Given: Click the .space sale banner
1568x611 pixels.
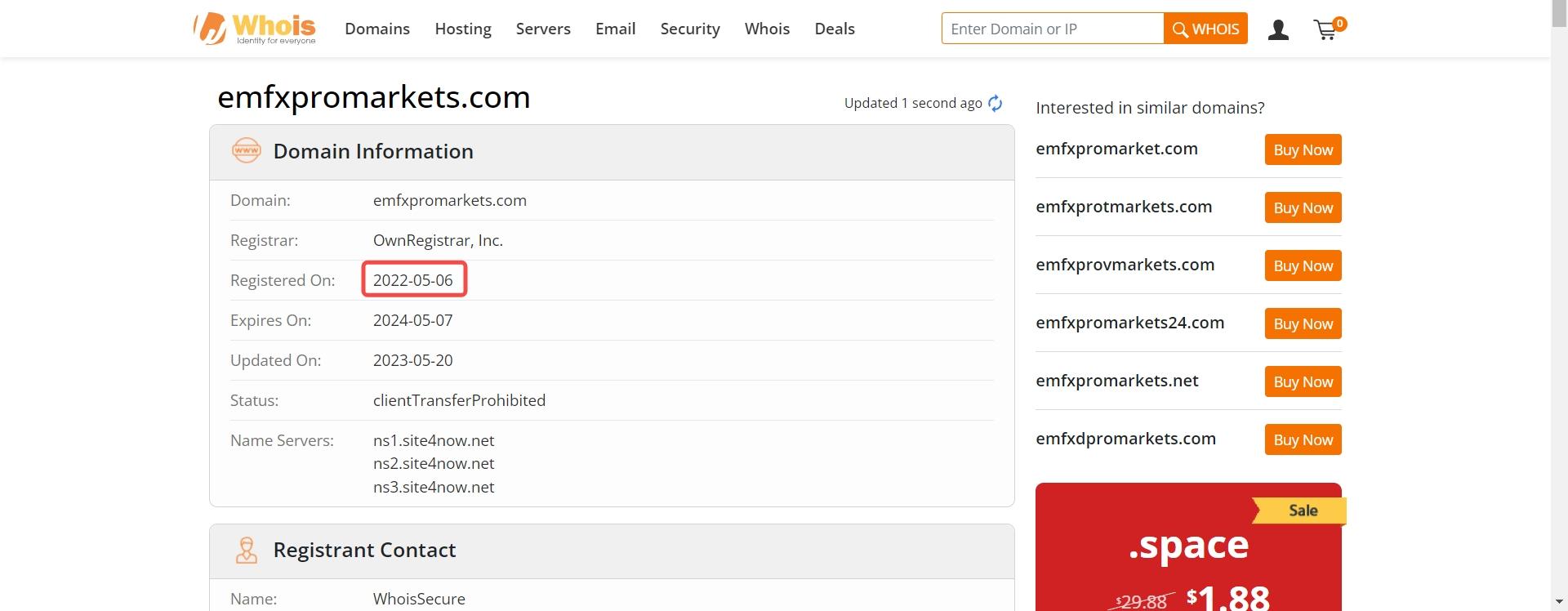Looking at the screenshot, I should tap(1188, 547).
